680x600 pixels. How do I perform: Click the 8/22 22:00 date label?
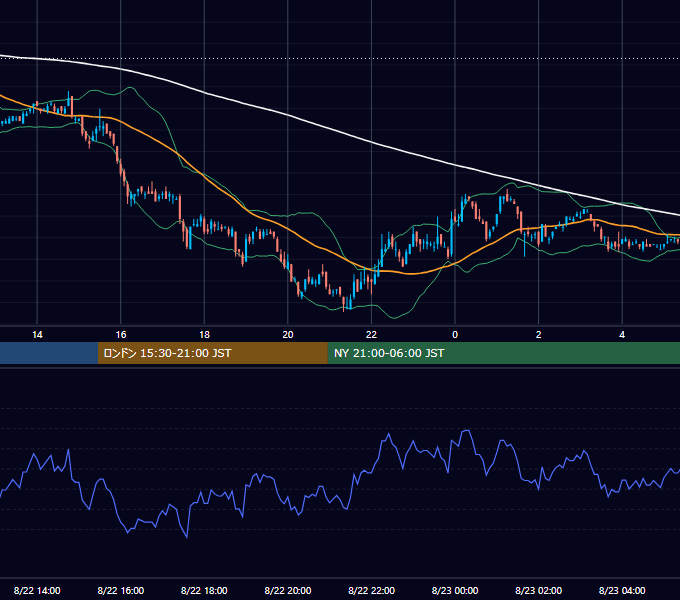pyautogui.click(x=371, y=590)
